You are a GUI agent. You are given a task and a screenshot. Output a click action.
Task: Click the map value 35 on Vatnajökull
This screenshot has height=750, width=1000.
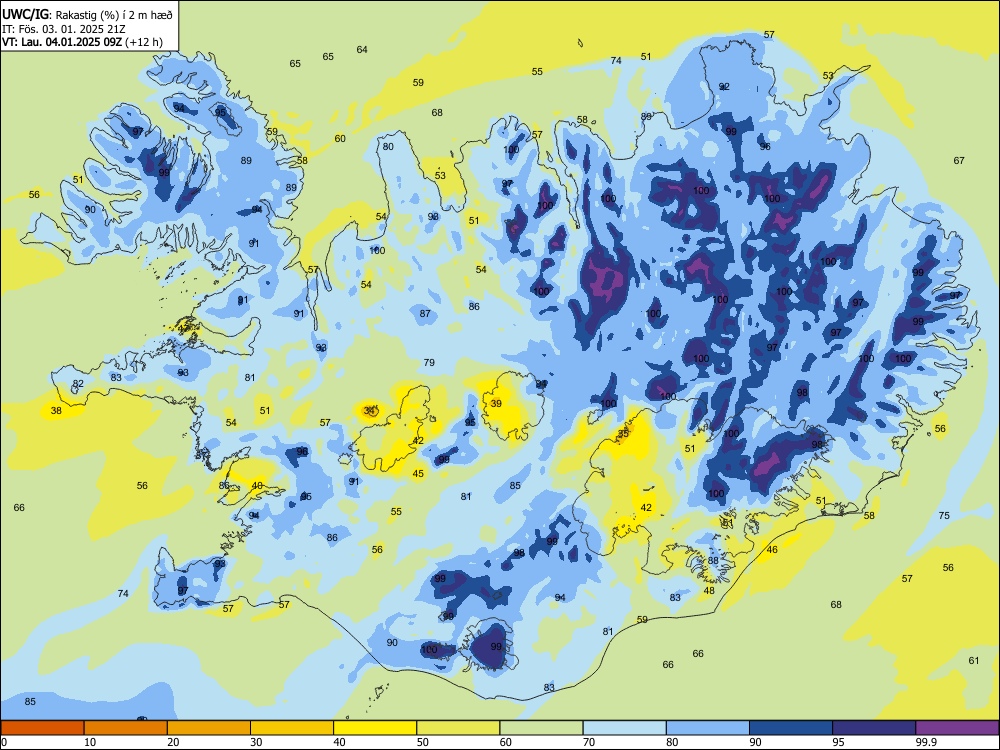[623, 434]
